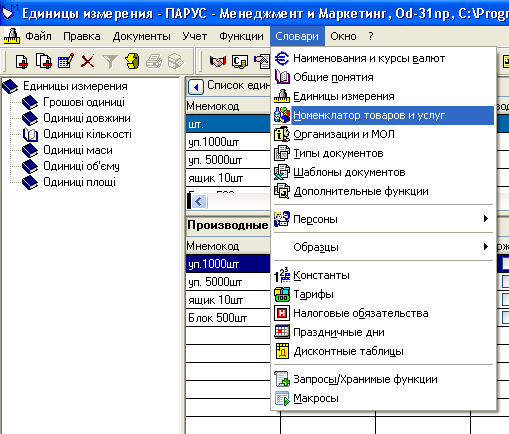Click the greyed print preview icon
The height and width of the screenshot is (434, 509).
pyautogui.click(x=176, y=61)
